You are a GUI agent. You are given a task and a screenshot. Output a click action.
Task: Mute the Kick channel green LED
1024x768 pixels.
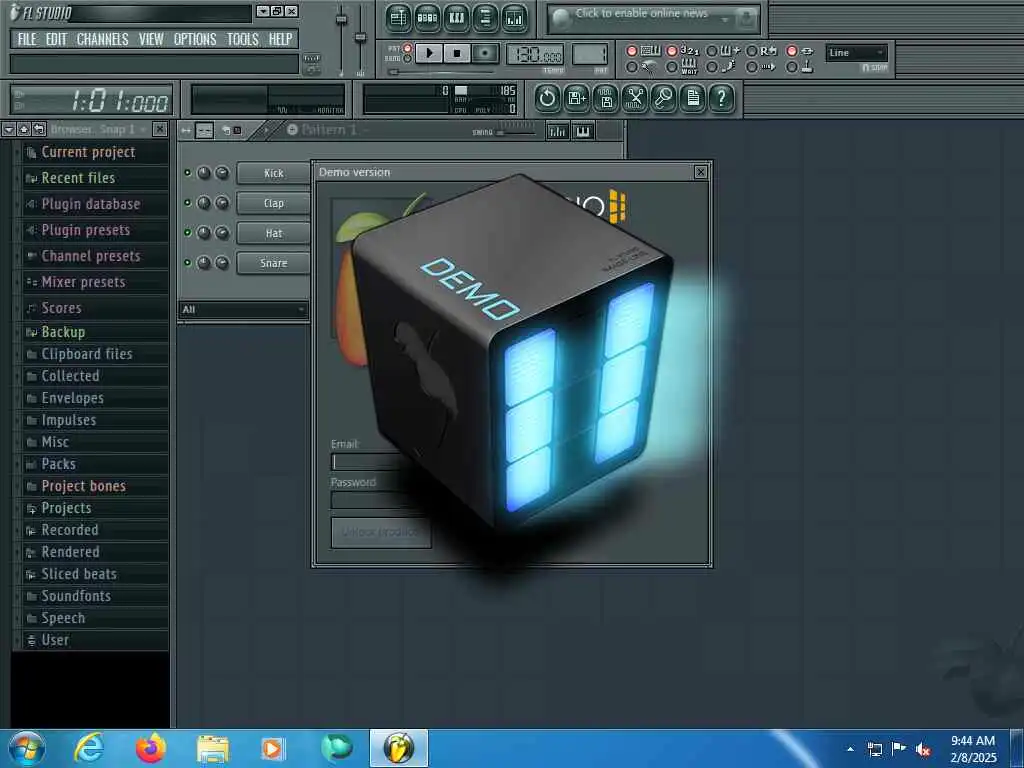pos(187,173)
